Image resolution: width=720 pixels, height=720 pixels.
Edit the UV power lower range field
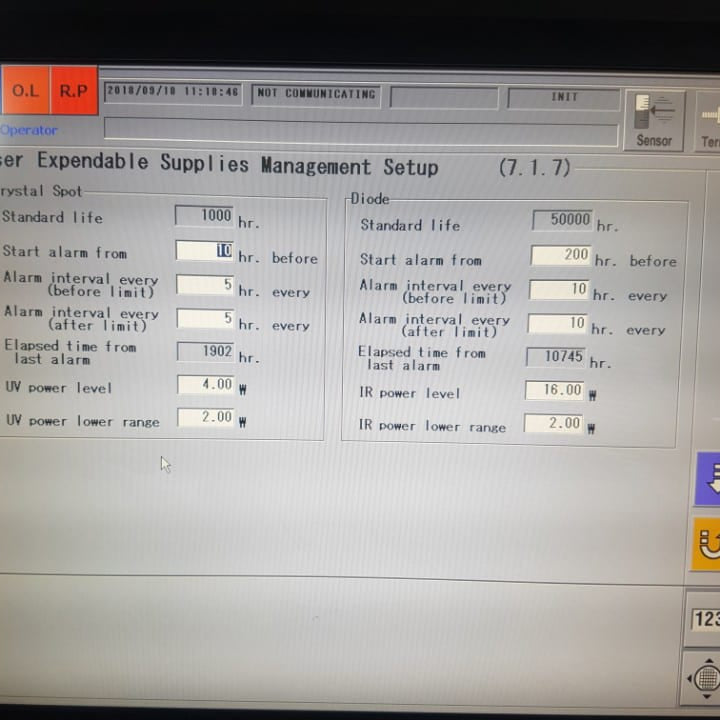pos(206,417)
